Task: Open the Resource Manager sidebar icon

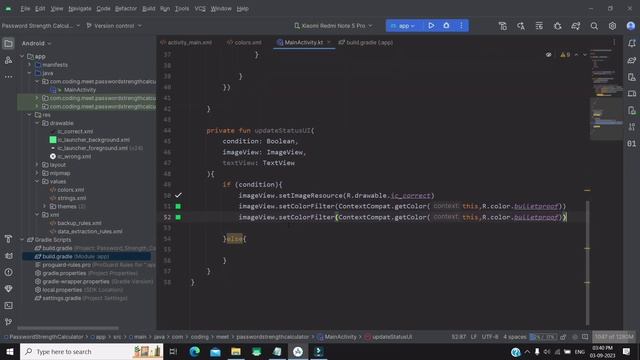Action: 8,60
